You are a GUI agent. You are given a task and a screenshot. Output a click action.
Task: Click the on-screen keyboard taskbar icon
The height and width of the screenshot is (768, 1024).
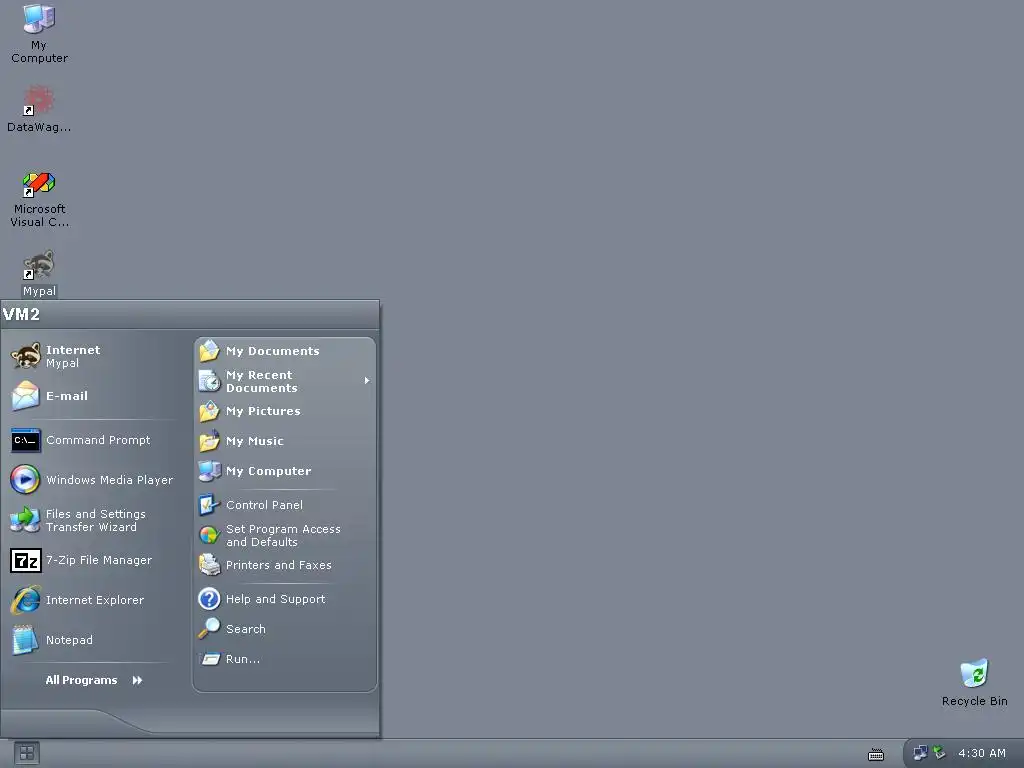876,755
